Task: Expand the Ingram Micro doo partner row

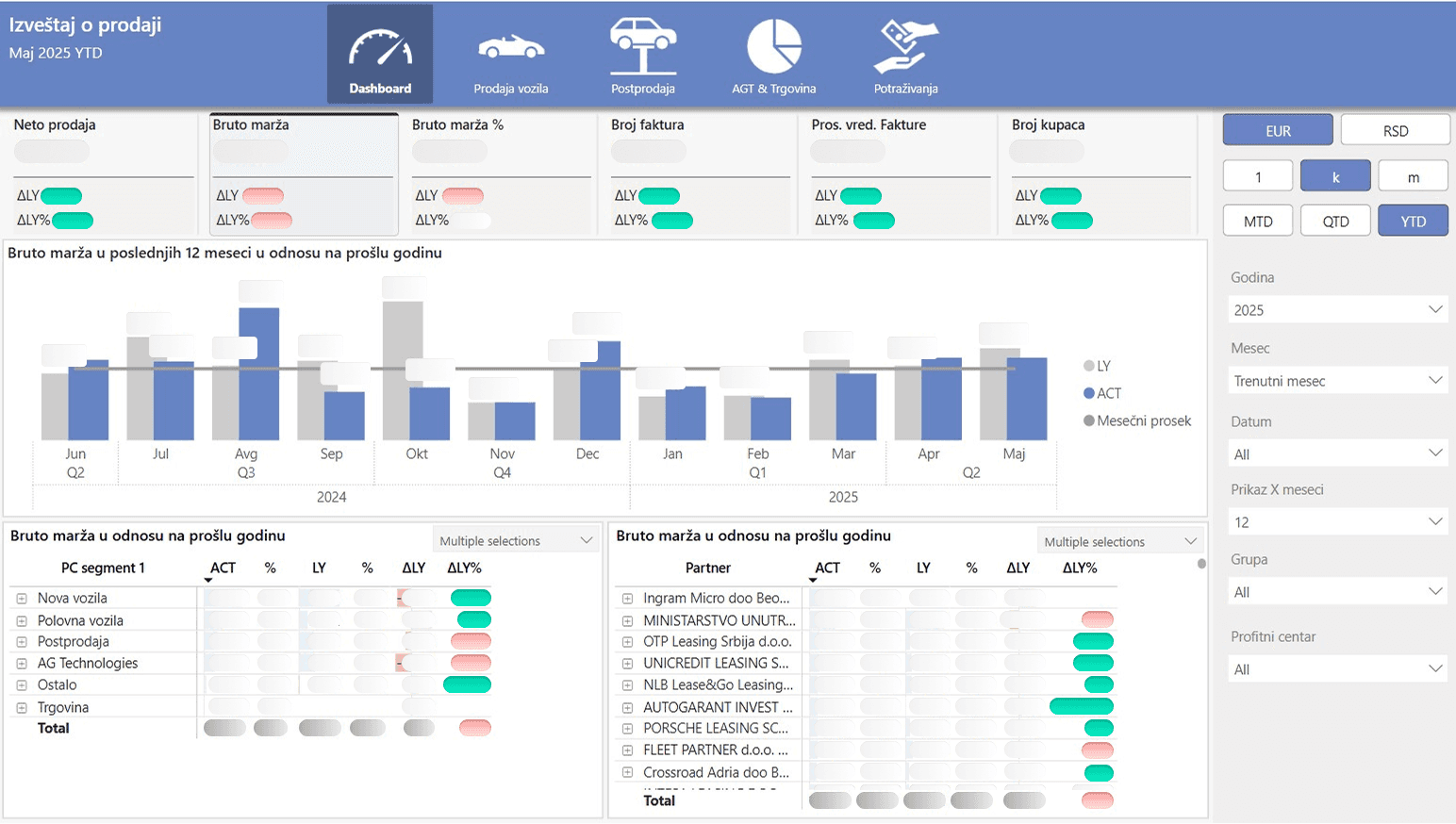Action: (627, 598)
